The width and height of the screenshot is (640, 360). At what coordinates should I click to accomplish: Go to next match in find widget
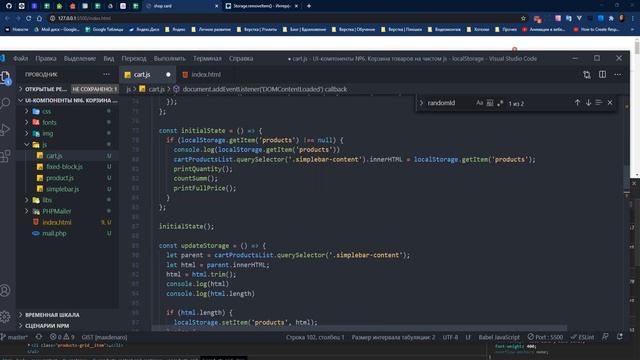(x=588, y=103)
